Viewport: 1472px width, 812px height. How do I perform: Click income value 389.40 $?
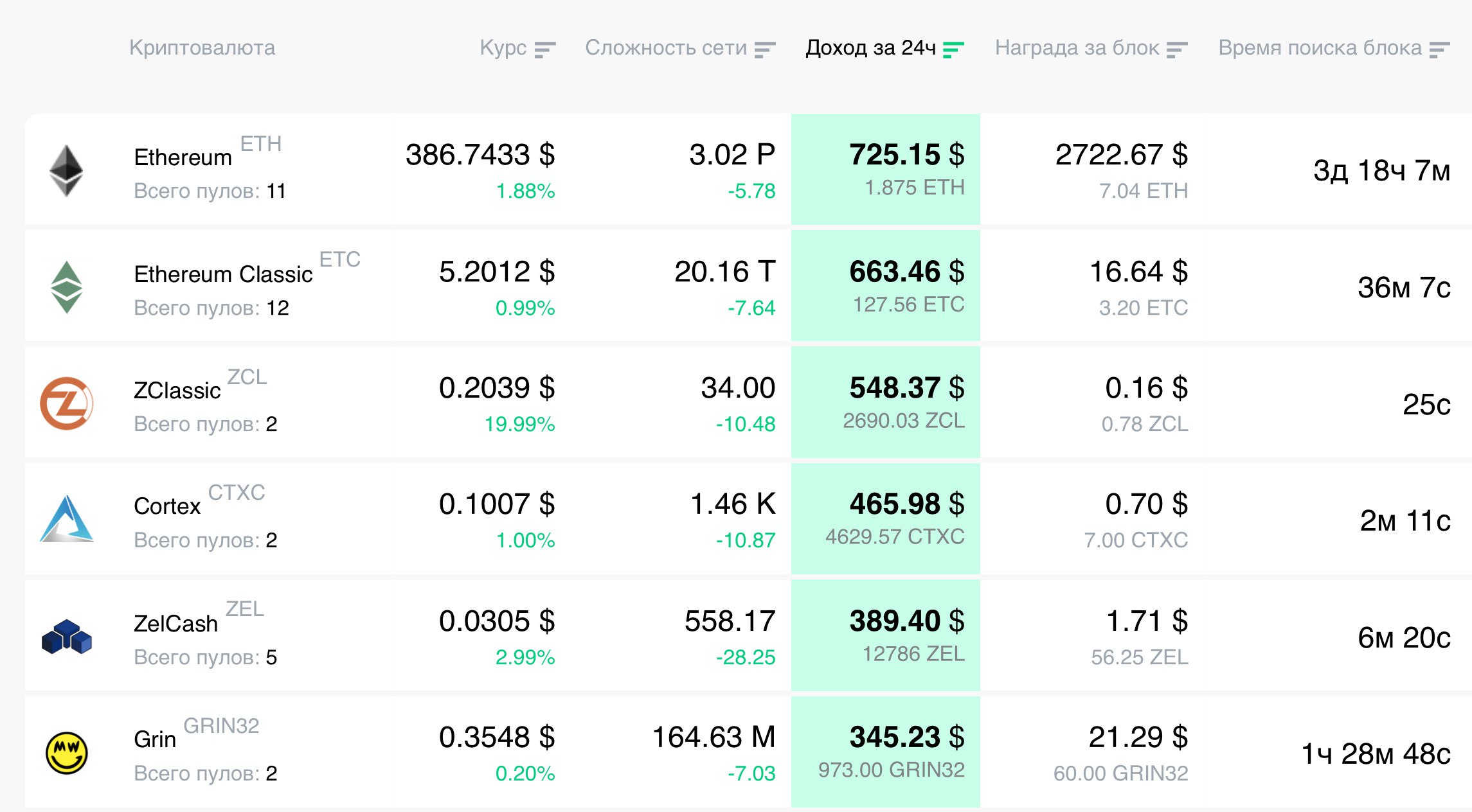pyautogui.click(x=907, y=621)
